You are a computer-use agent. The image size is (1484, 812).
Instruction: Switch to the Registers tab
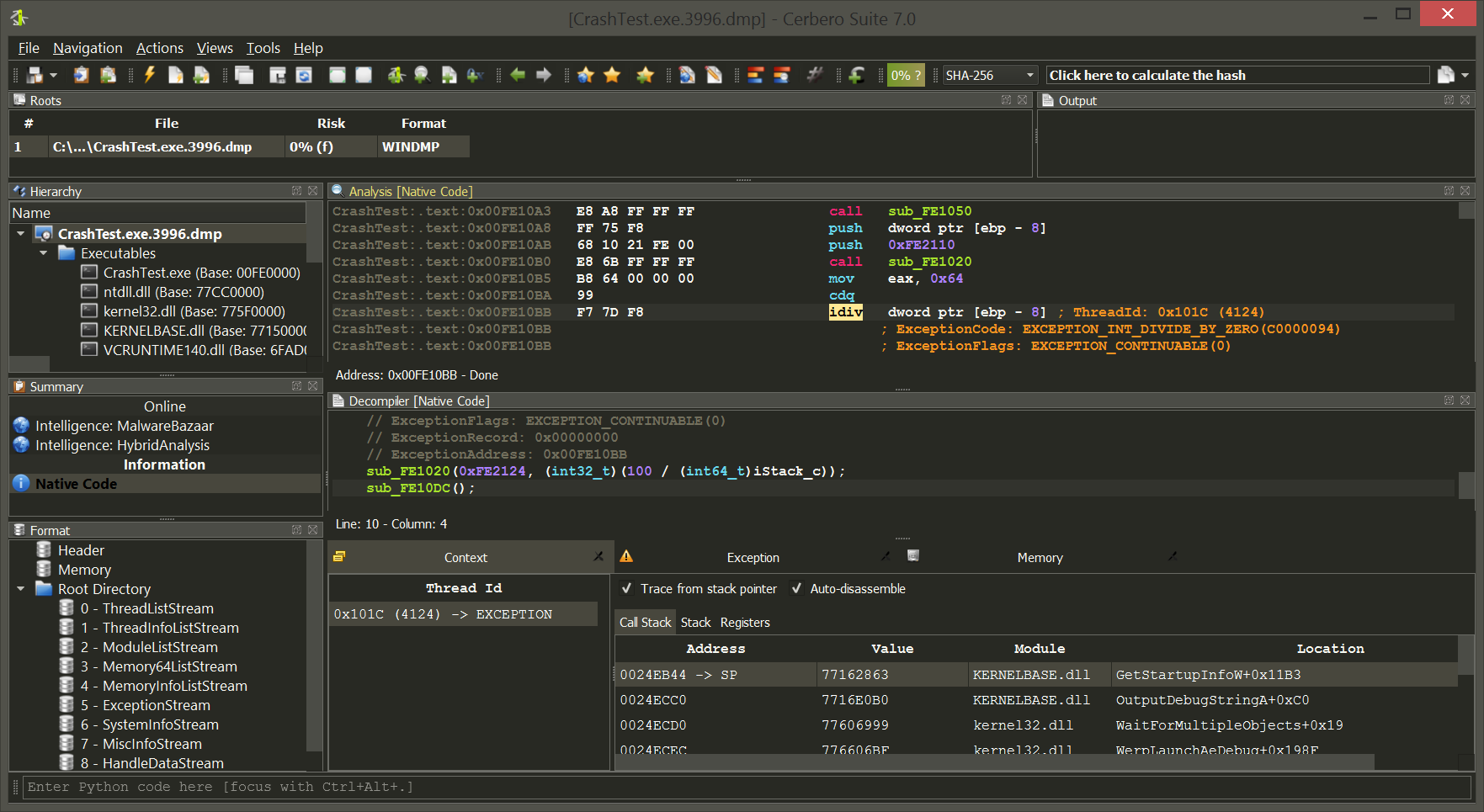point(745,623)
